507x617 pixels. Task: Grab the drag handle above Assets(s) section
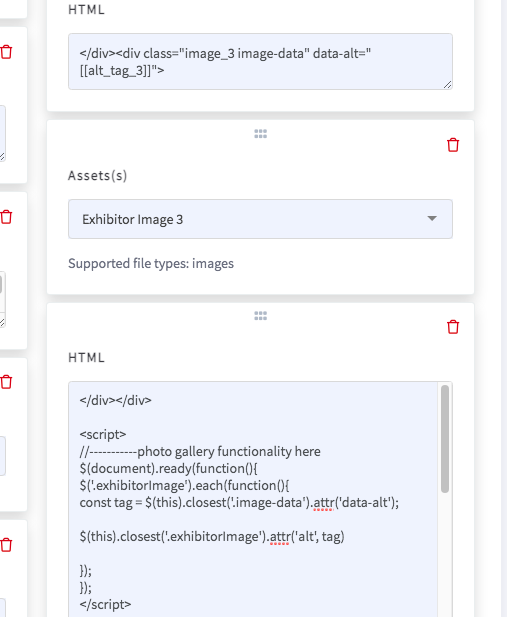coord(261,134)
